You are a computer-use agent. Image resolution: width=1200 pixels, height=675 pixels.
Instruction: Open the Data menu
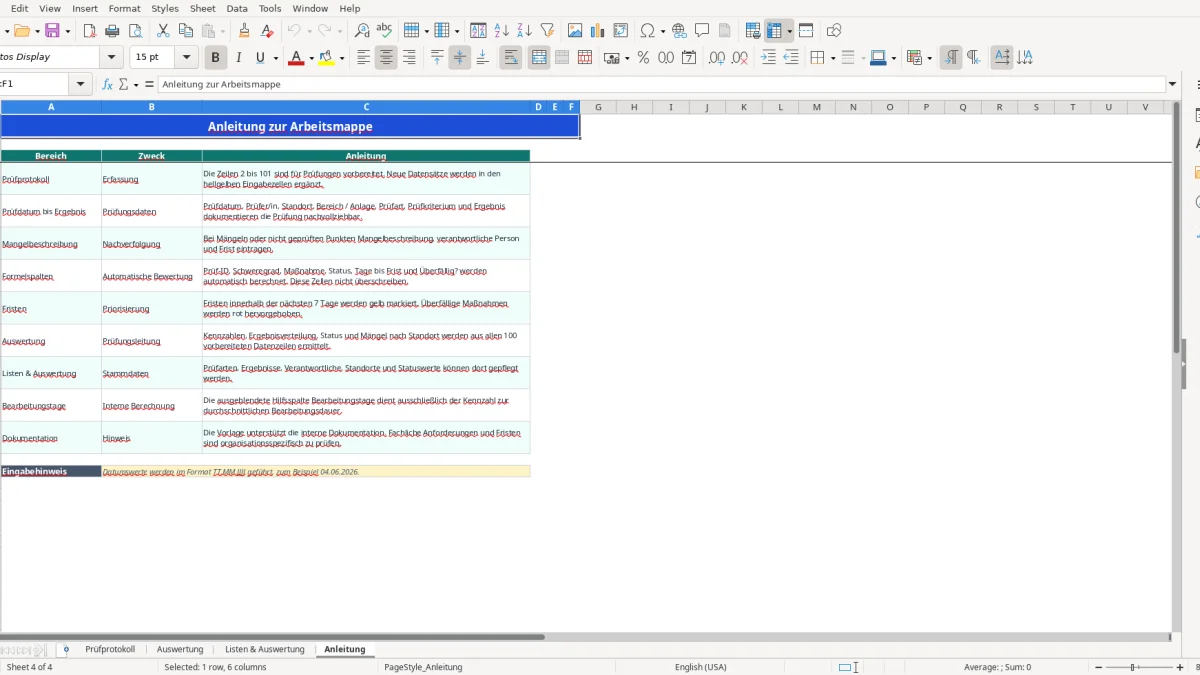tap(237, 8)
